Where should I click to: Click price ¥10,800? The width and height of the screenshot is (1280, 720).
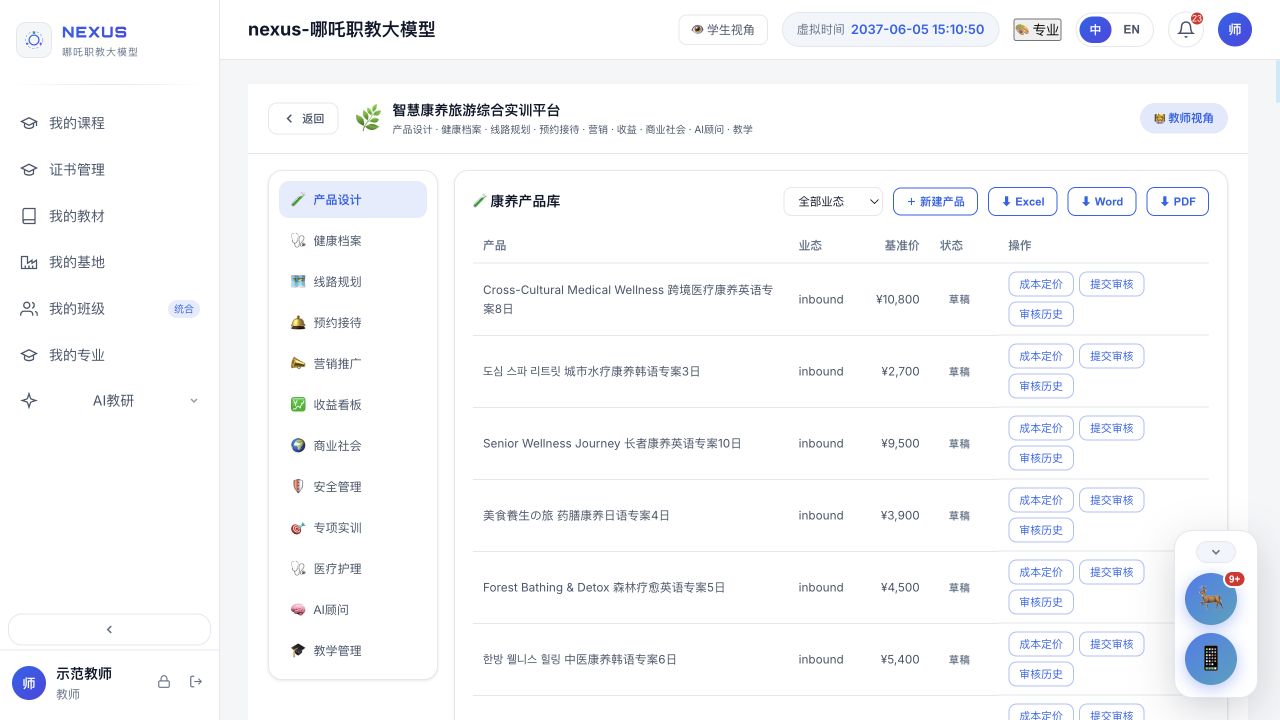coord(897,299)
